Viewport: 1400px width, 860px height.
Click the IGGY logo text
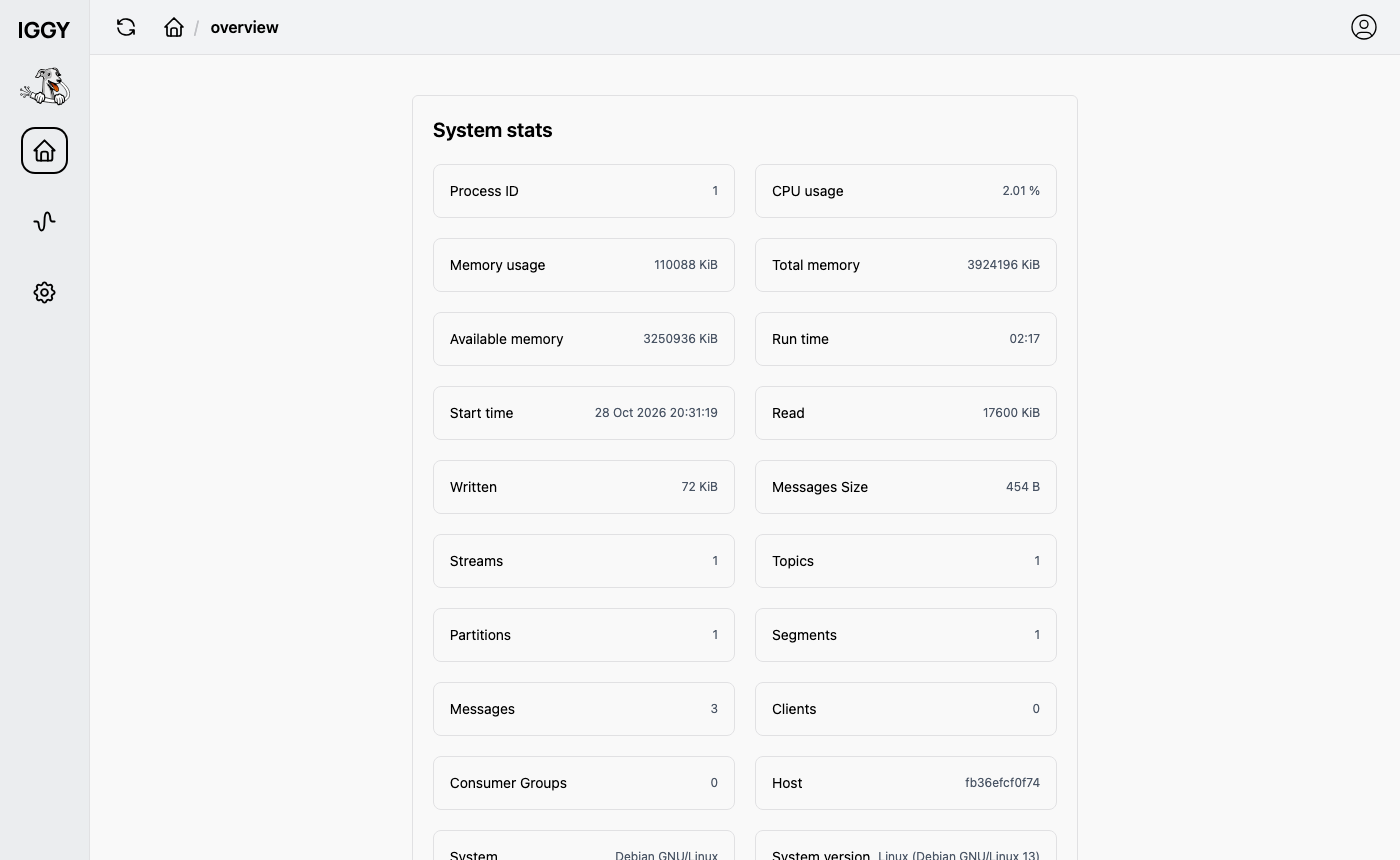[44, 30]
